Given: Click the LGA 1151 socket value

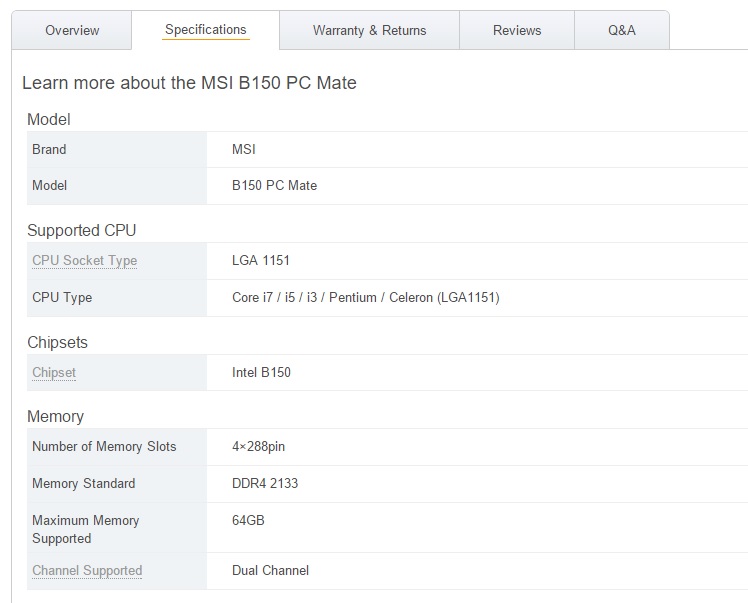Looking at the screenshot, I should pos(261,261).
